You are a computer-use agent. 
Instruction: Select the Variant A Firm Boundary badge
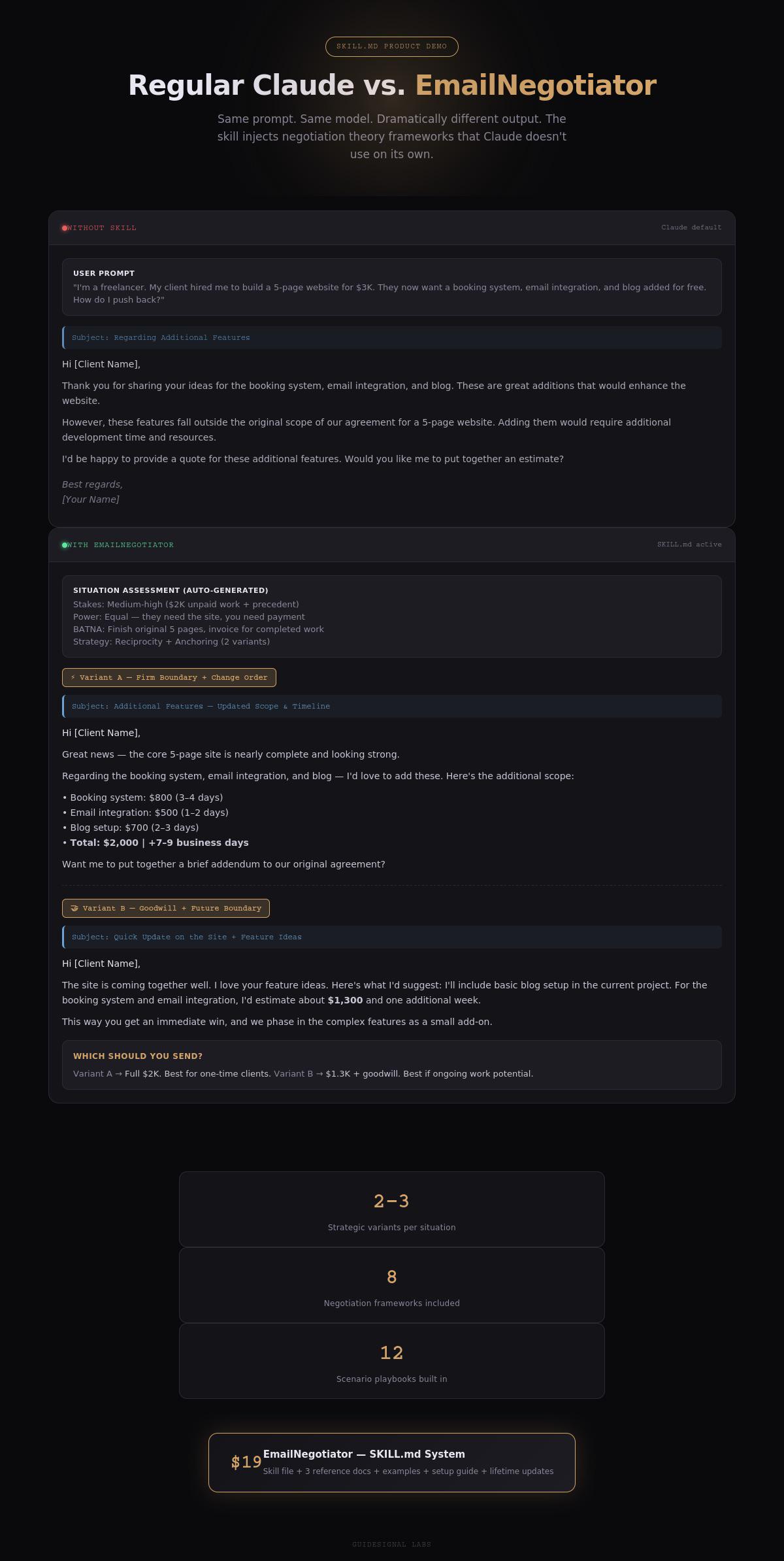(x=169, y=678)
